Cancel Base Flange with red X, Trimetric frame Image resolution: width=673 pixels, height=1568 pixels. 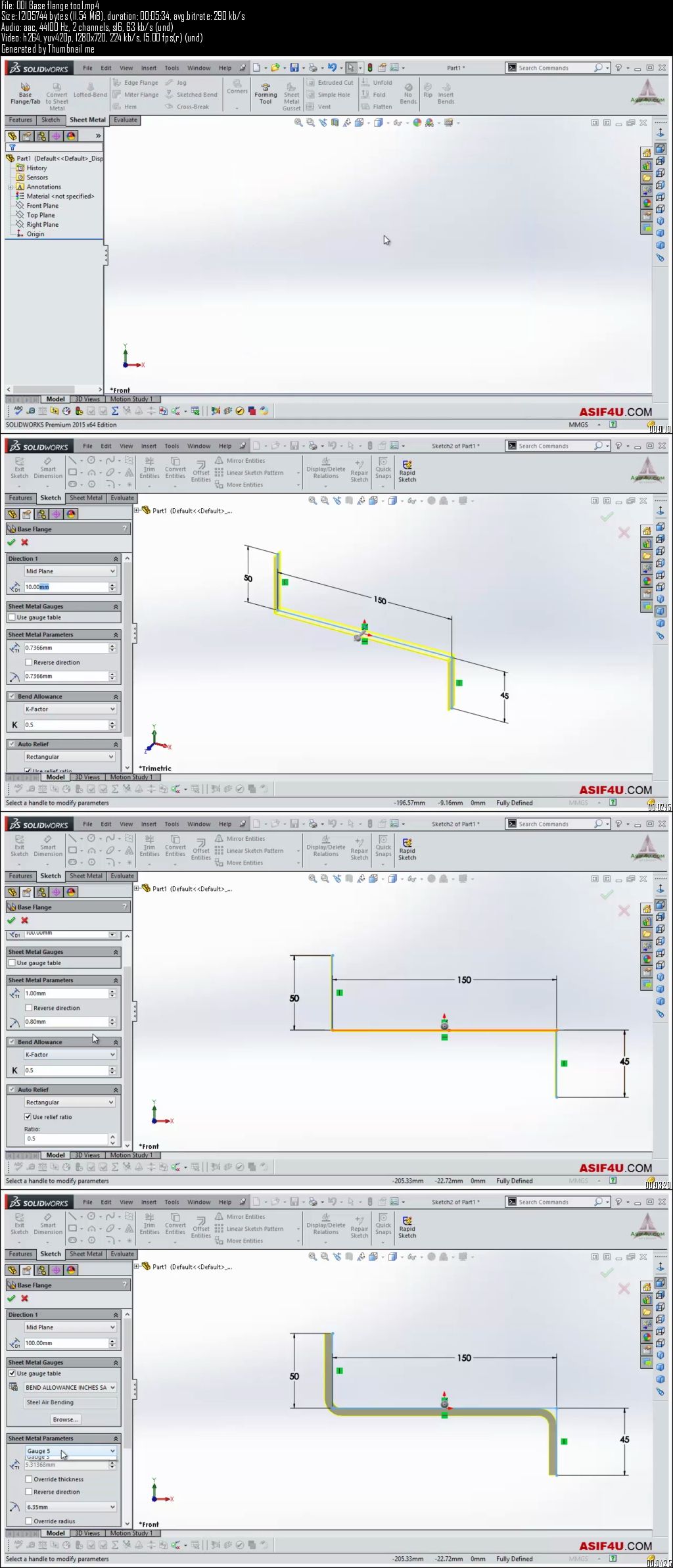pos(25,542)
